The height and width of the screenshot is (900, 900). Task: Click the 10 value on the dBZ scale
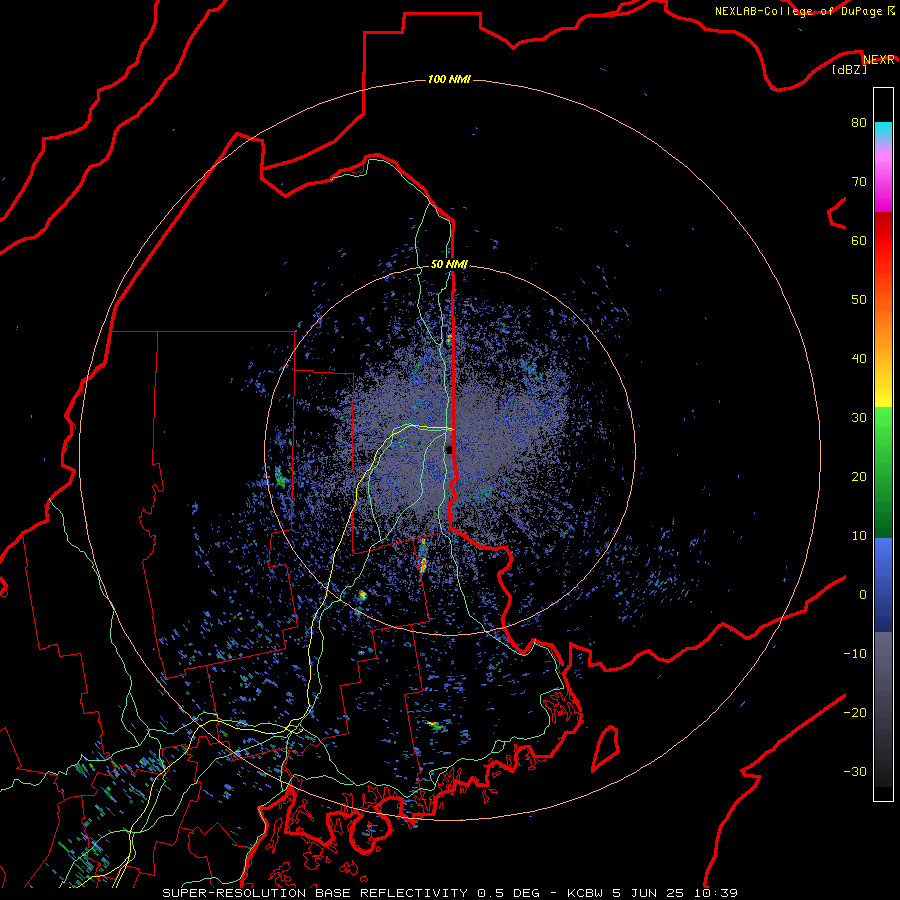859,536
